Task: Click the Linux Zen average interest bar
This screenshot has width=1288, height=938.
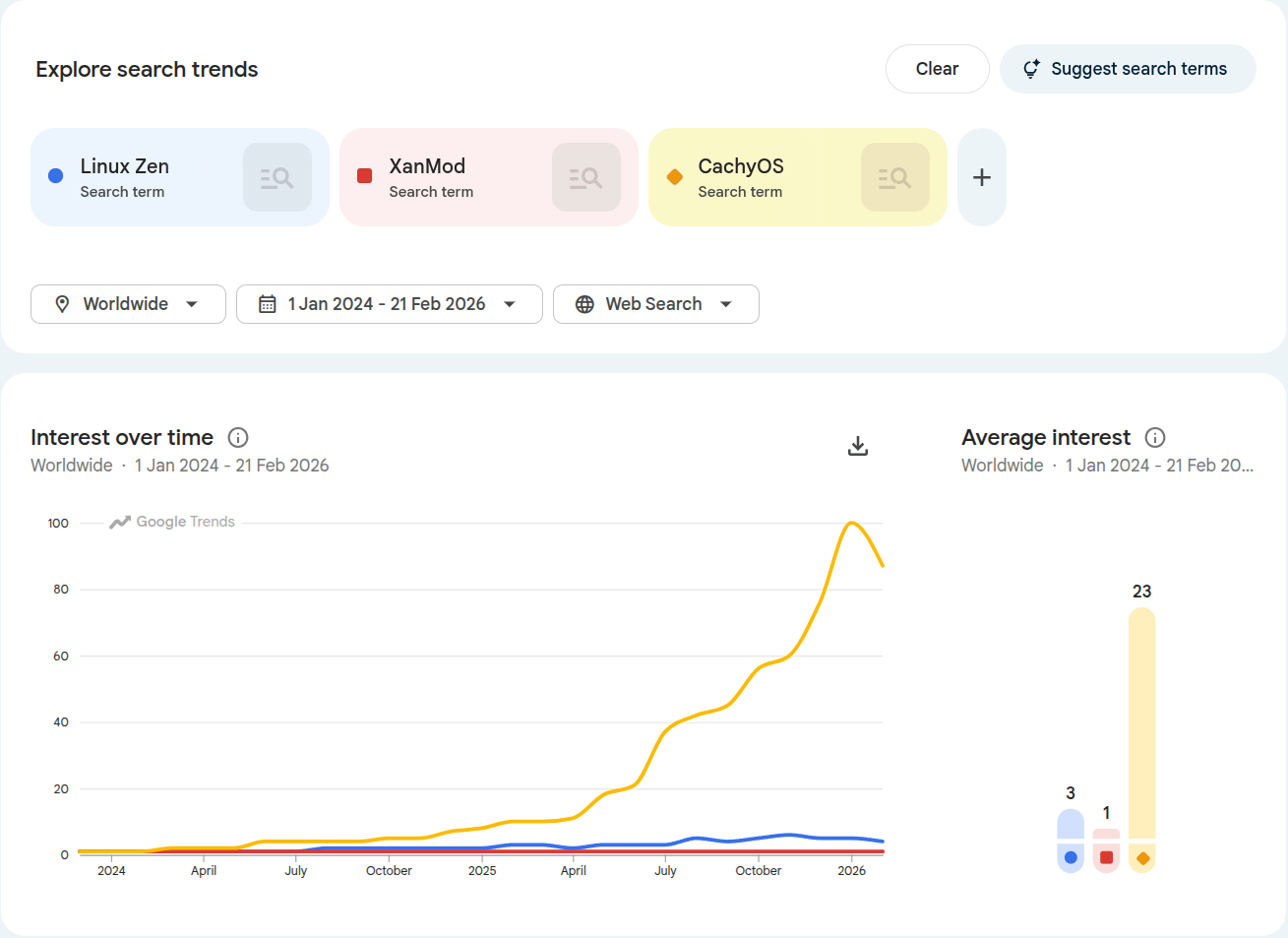Action: click(x=1071, y=825)
